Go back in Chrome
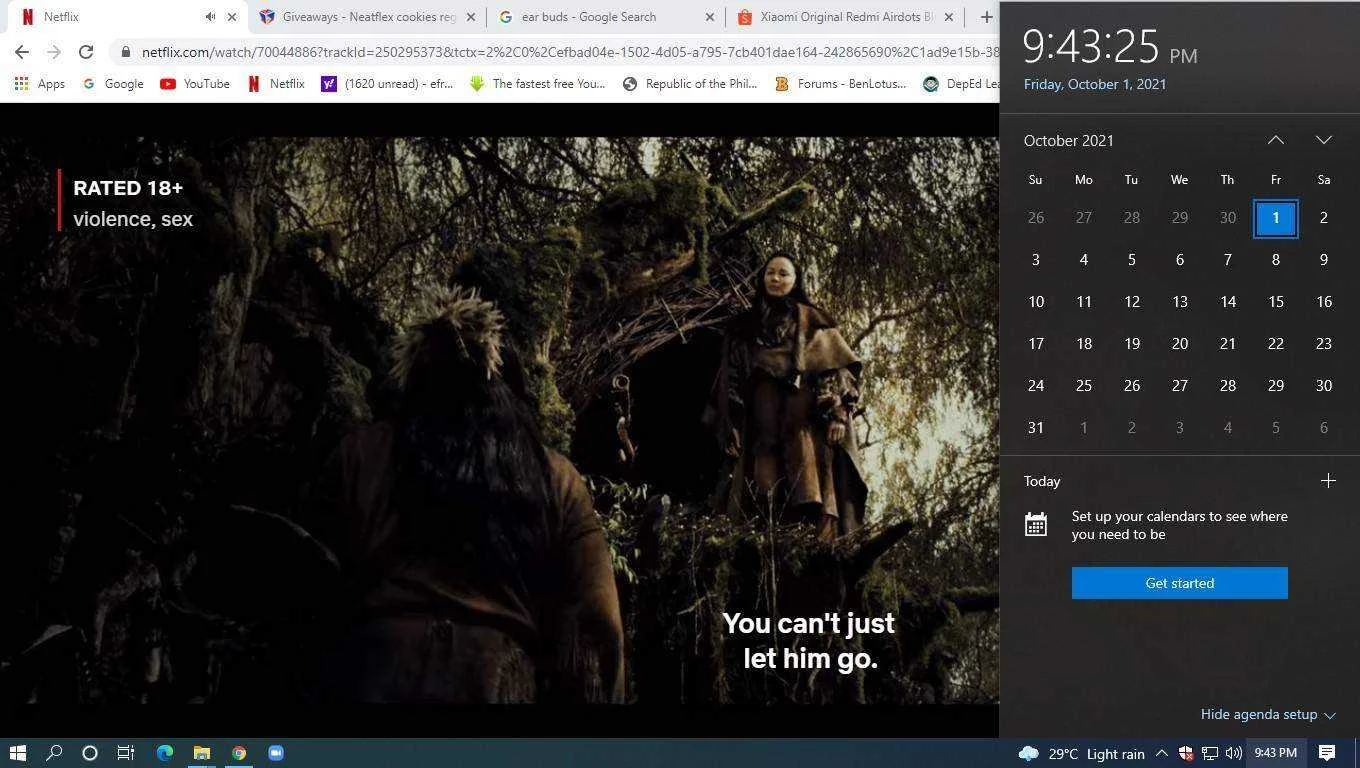The height and width of the screenshot is (768, 1360). [x=22, y=52]
